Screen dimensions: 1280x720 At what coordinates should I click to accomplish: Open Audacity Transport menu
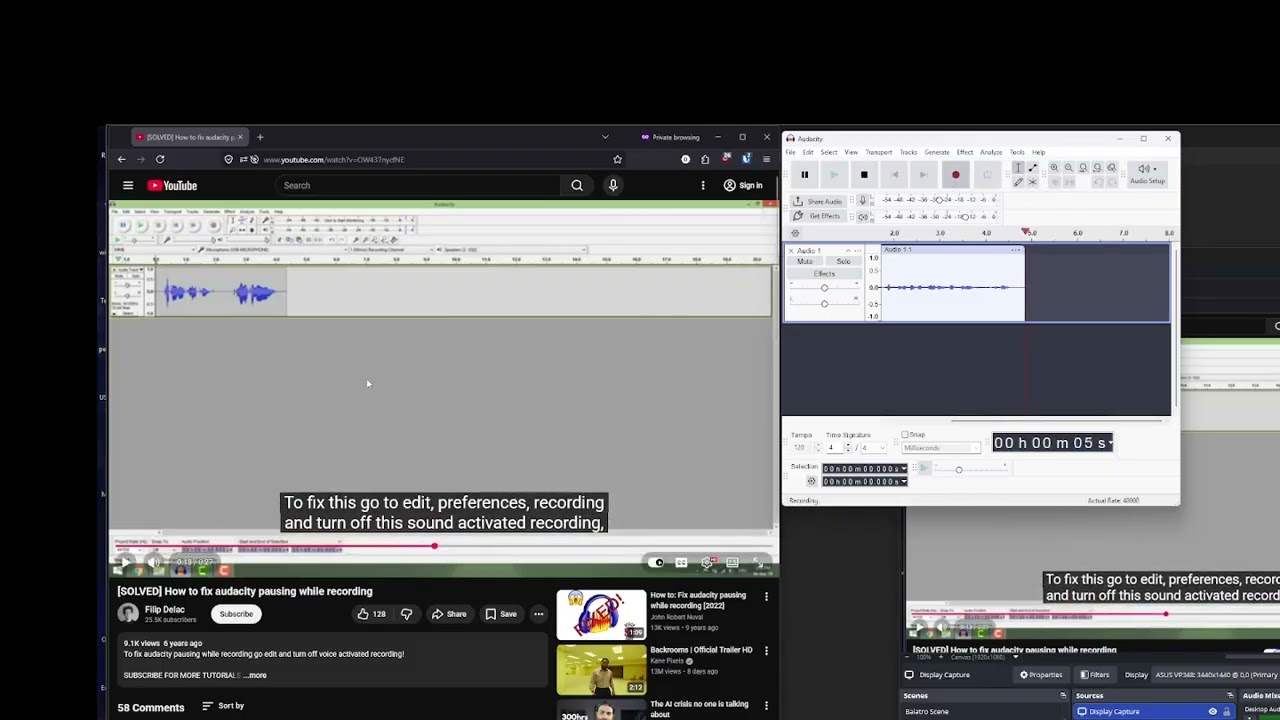tap(879, 152)
